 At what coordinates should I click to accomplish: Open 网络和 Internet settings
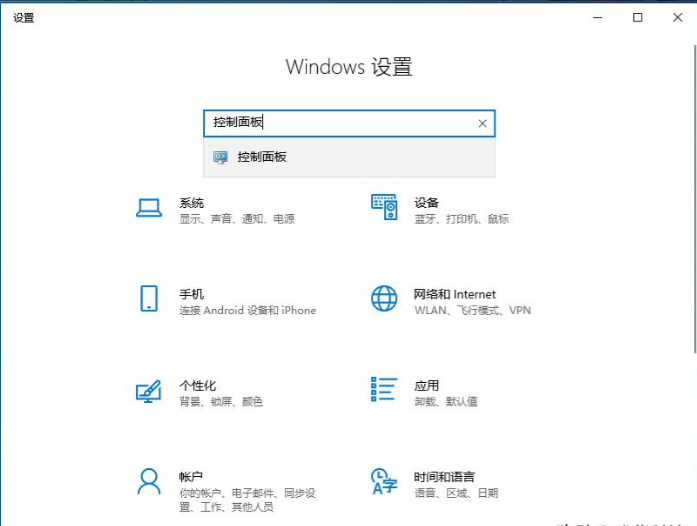coord(454,294)
